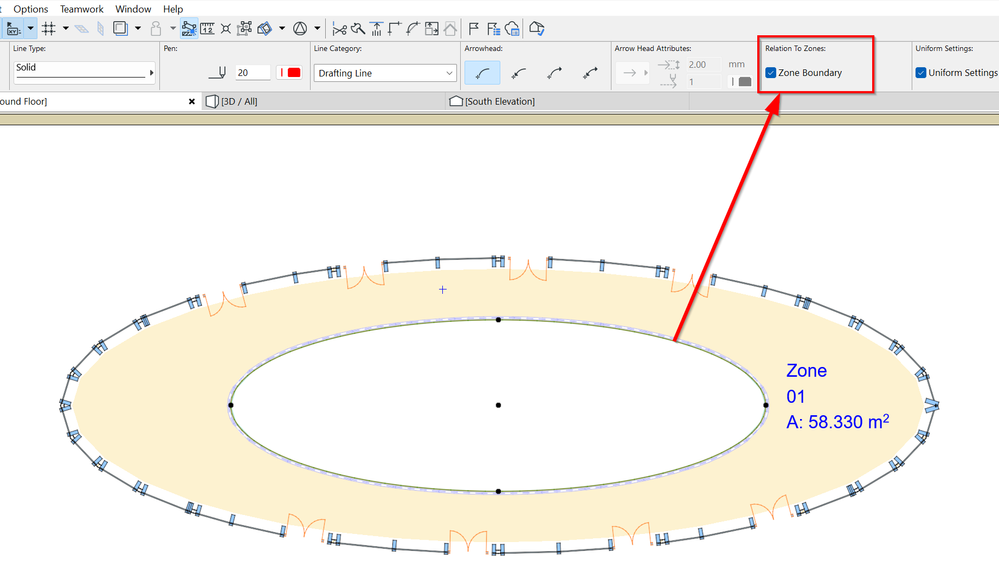
Task: Expand the circled triangle options arrow
Action: (x=317, y=29)
